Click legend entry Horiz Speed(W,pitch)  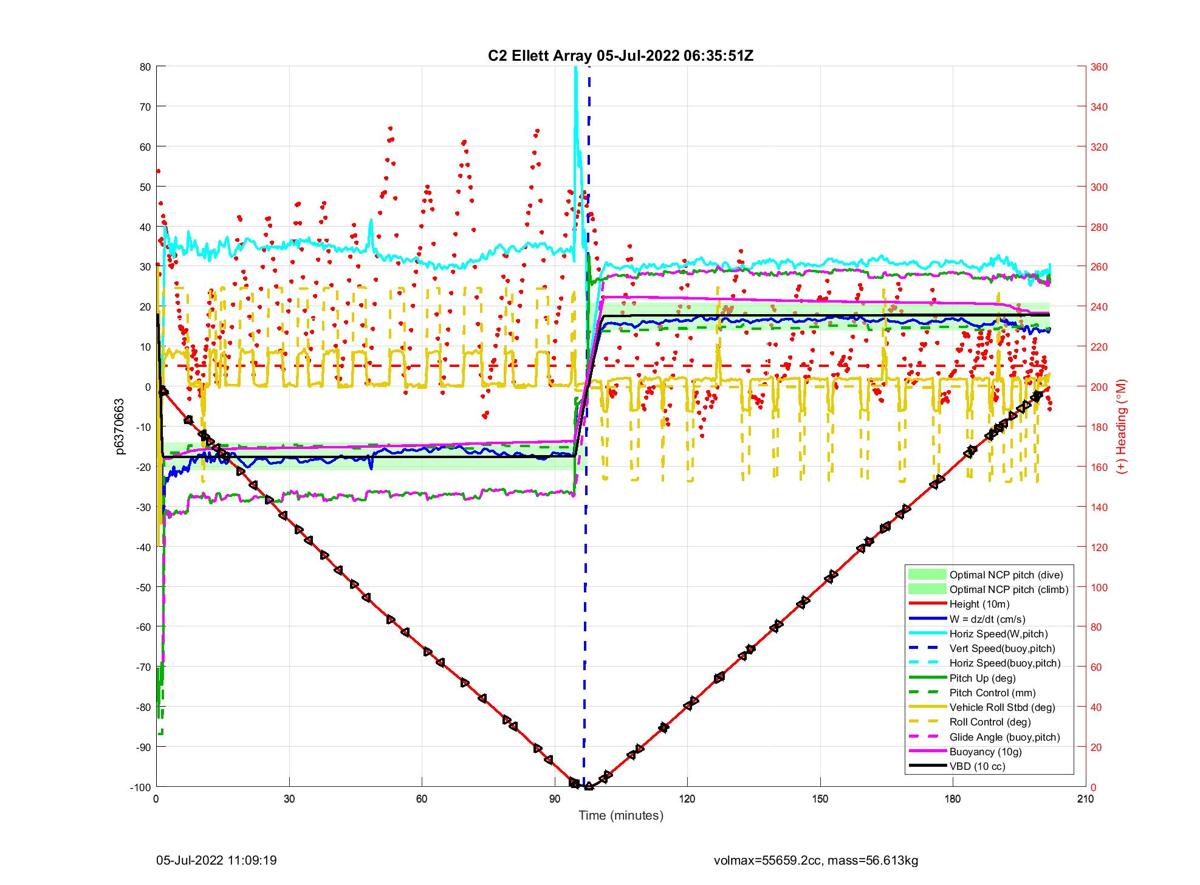1001,634
